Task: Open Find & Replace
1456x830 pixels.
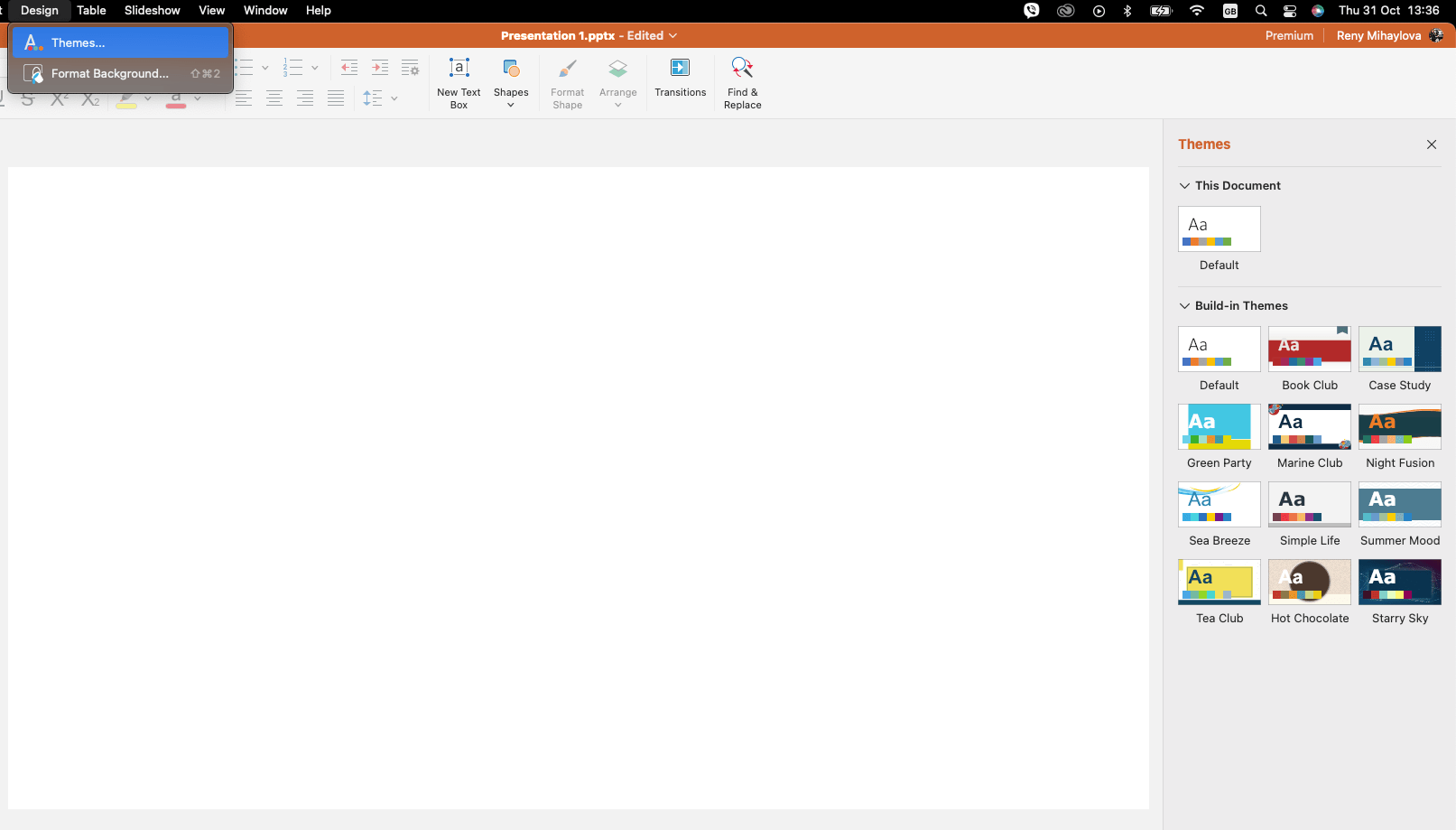Action: (742, 81)
